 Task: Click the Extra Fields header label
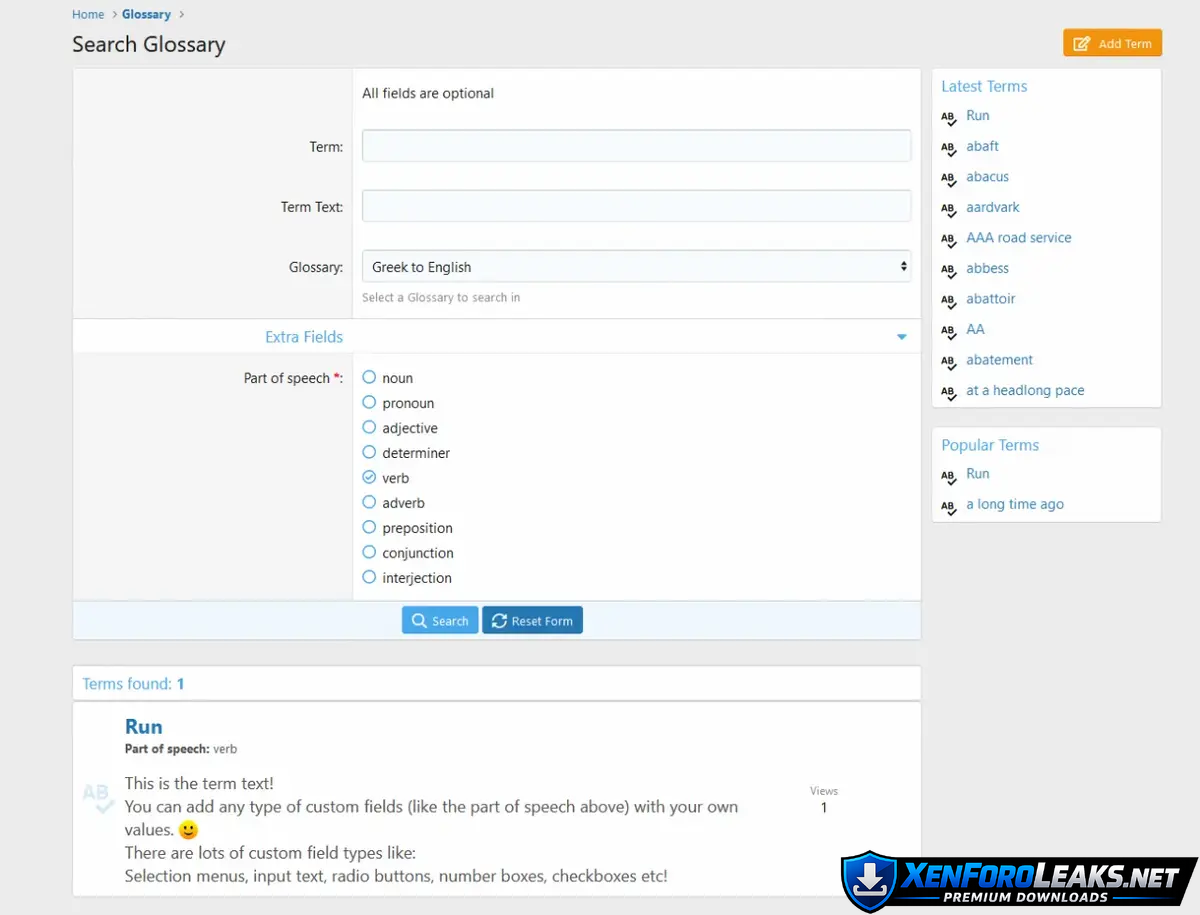tap(304, 337)
